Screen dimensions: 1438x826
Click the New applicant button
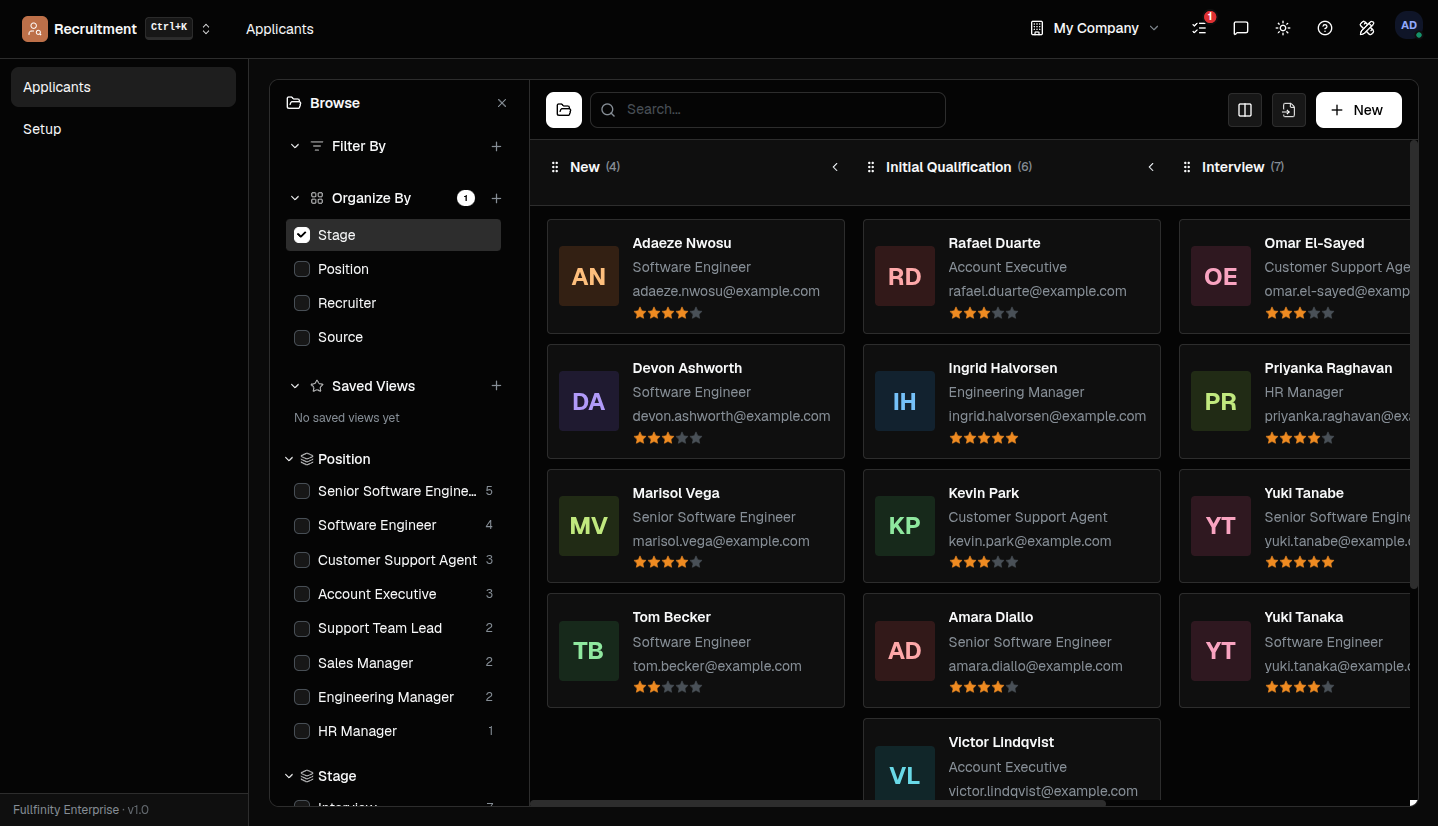pyautogui.click(x=1359, y=110)
